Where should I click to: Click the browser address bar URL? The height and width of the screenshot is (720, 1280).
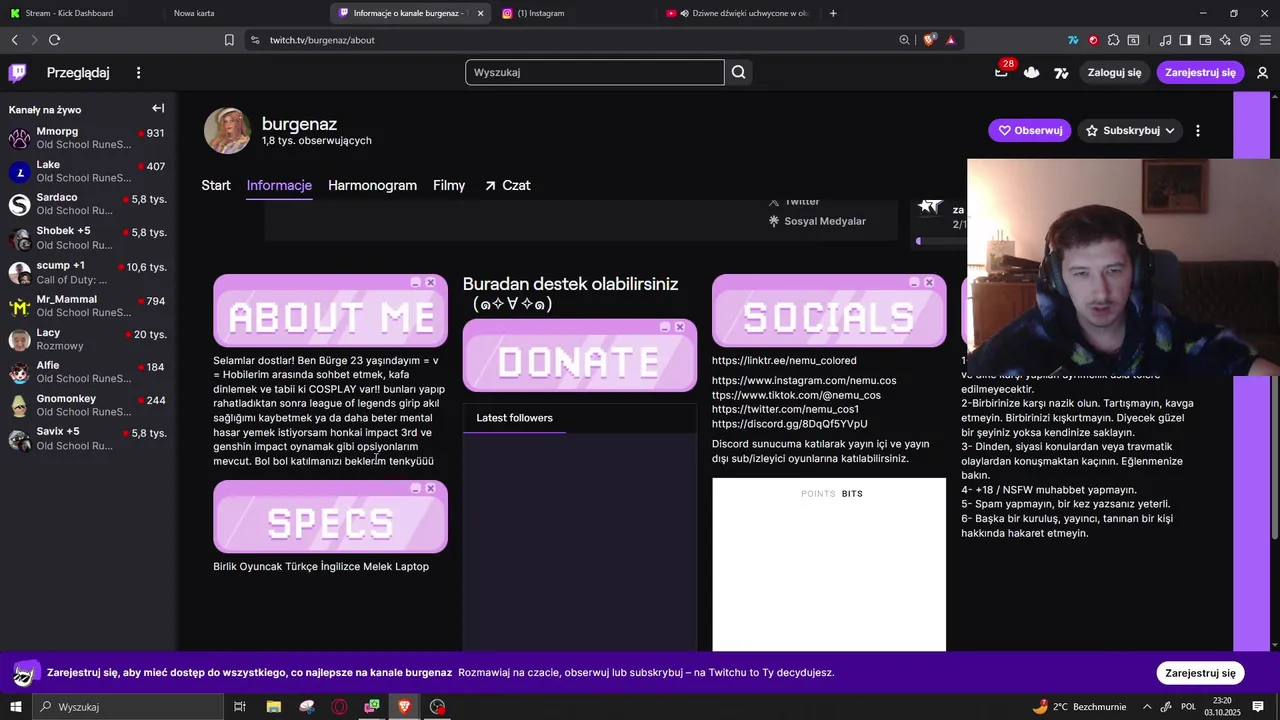[x=322, y=40]
